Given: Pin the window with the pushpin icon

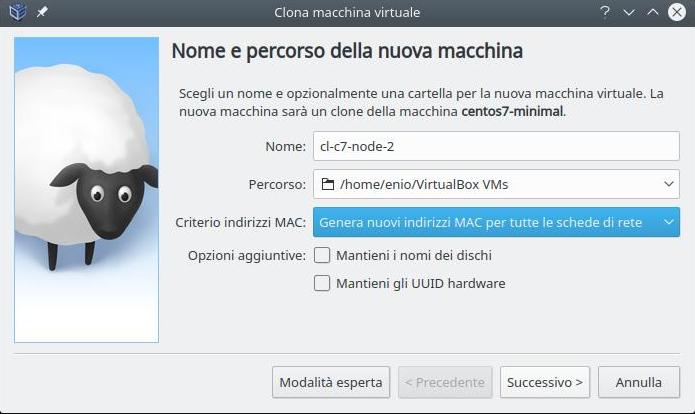Looking at the screenshot, I should (42, 12).
